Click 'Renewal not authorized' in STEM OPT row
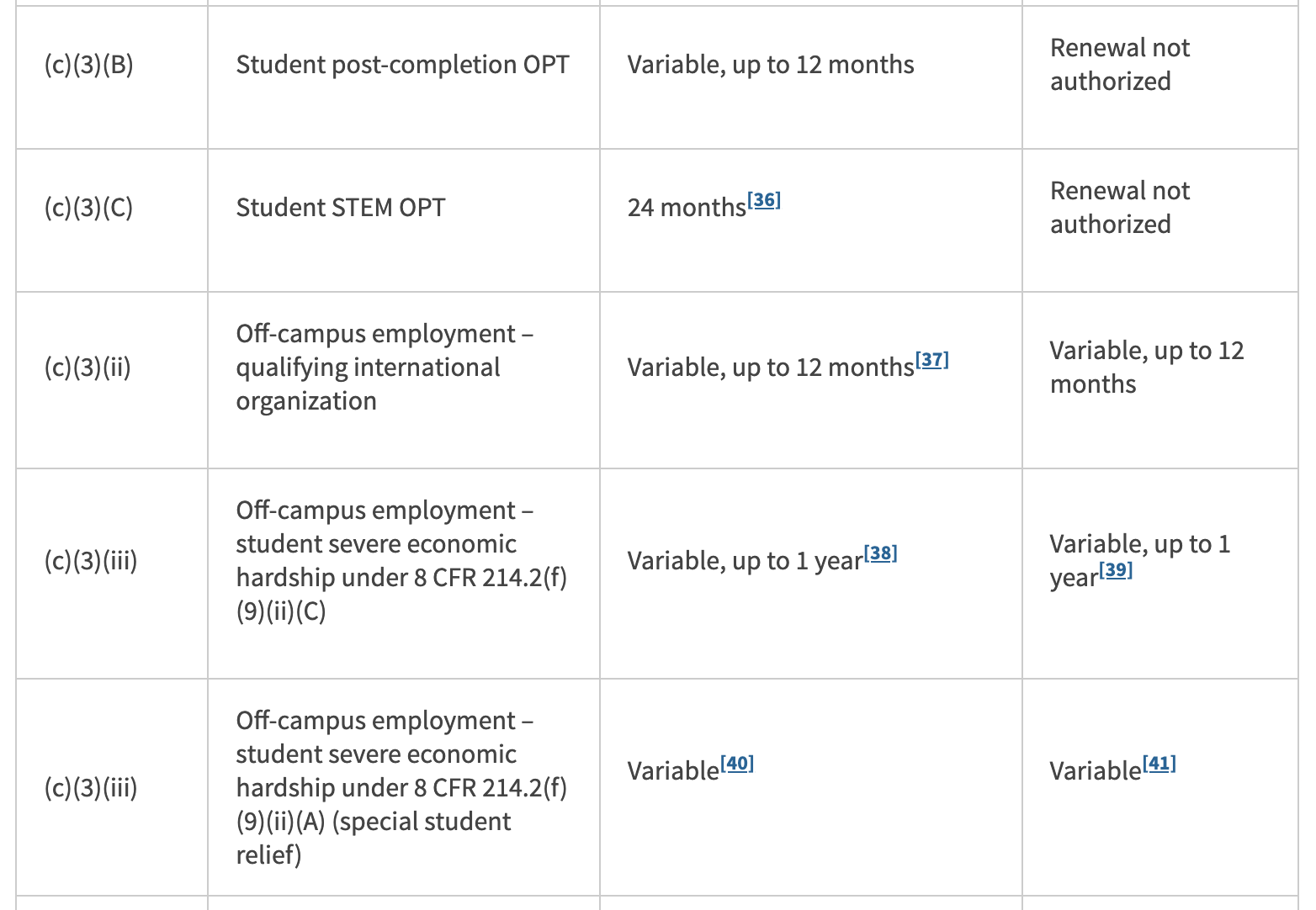This screenshot has height=910, width=1316. [1119, 208]
